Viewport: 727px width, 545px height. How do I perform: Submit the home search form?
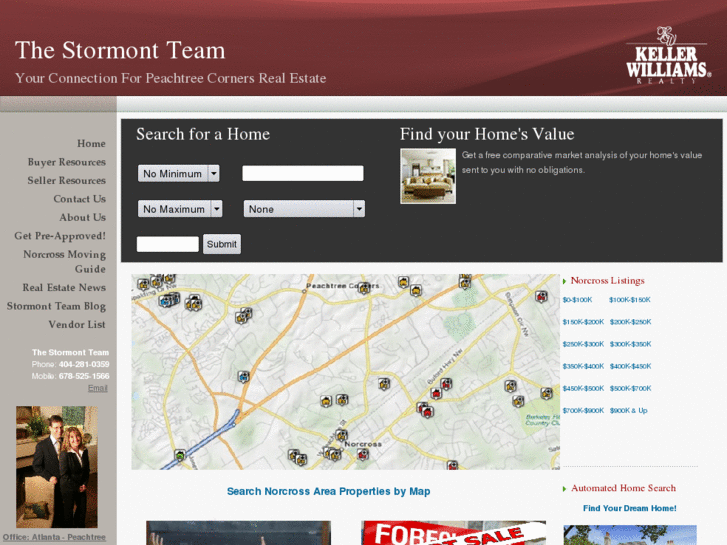(222, 244)
